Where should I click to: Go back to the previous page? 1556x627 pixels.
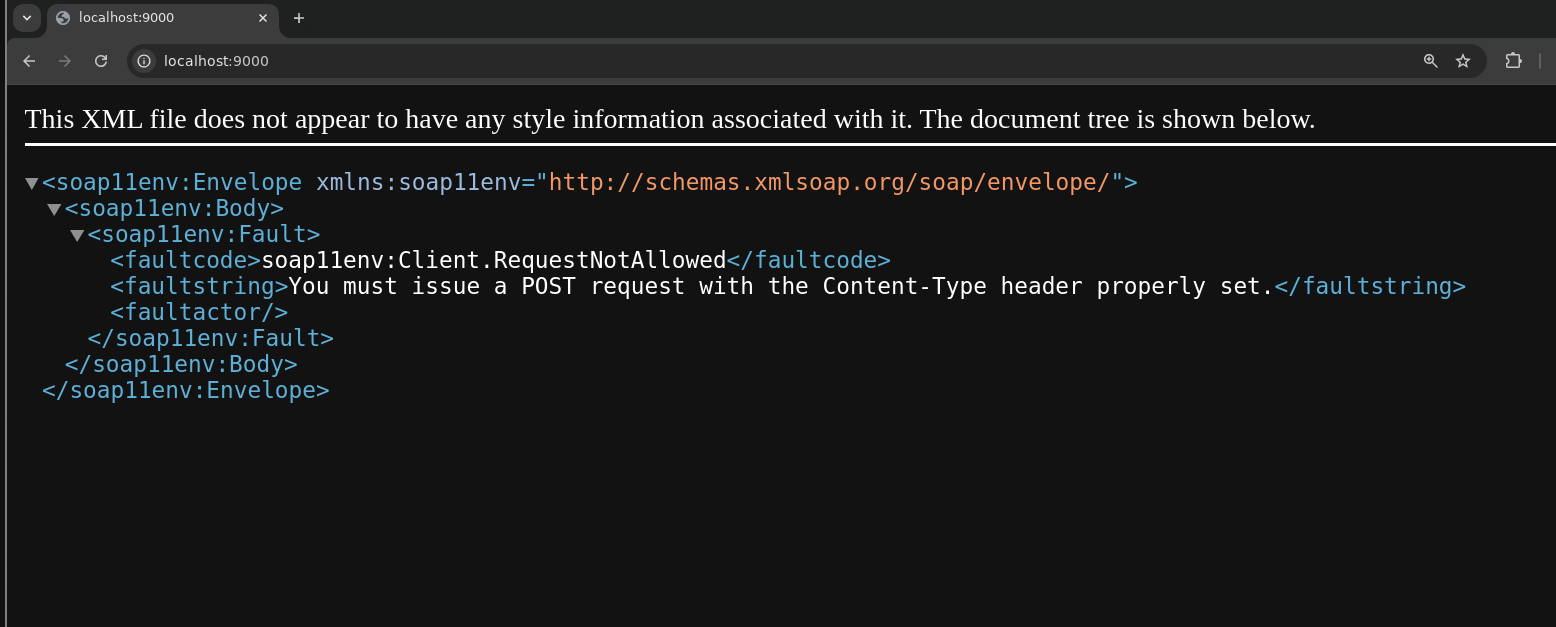[x=29, y=61]
